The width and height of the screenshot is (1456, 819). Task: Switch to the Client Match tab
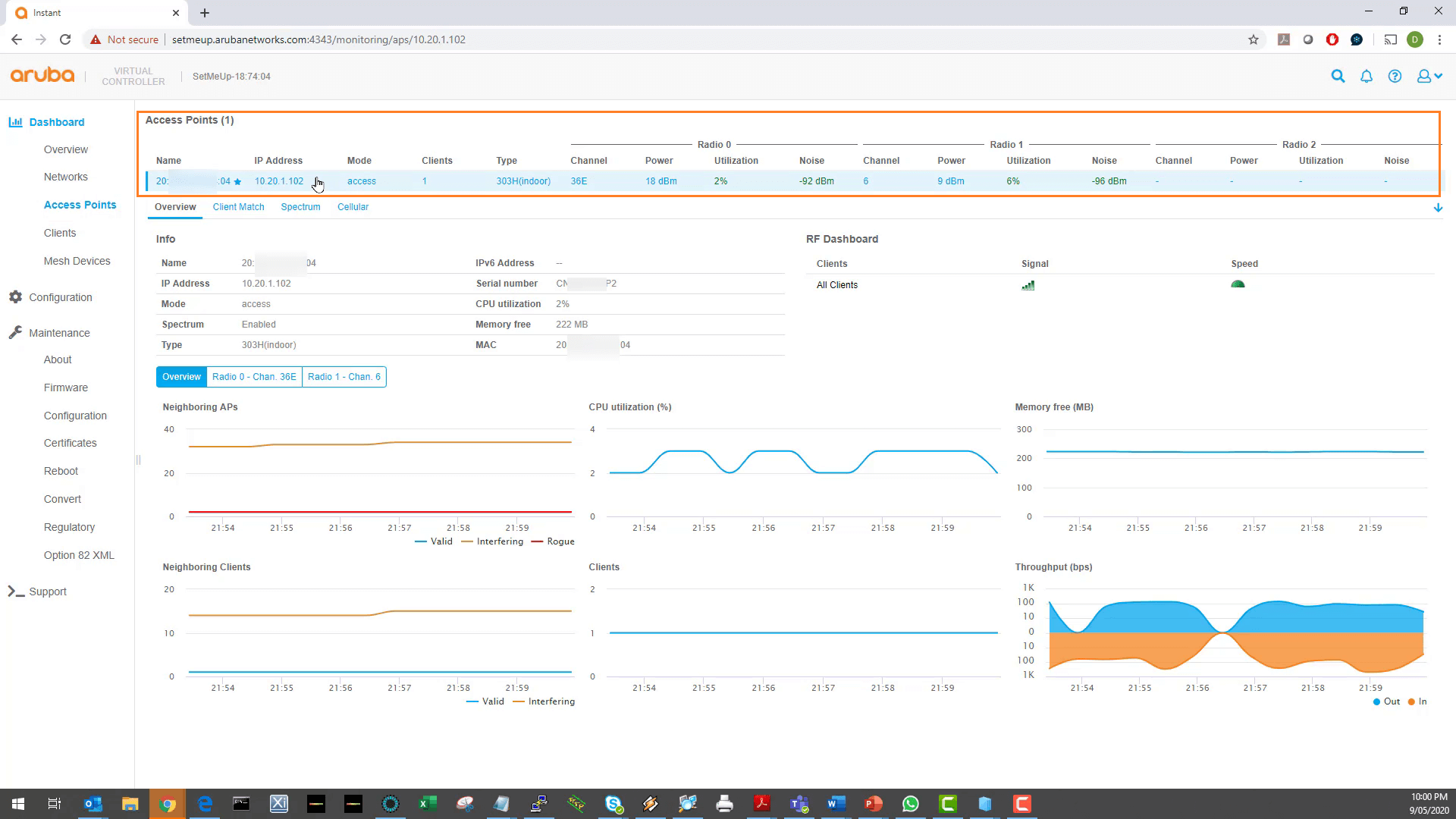(238, 206)
